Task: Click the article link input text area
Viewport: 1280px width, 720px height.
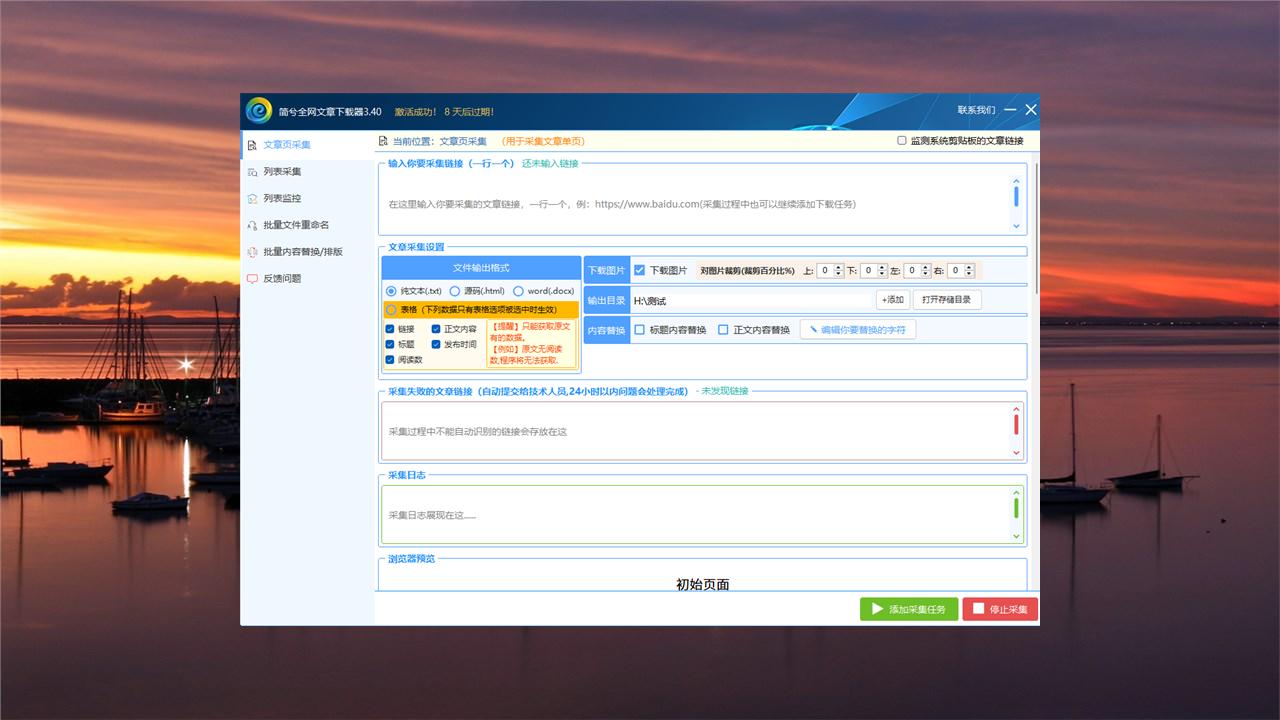Action: coord(695,204)
